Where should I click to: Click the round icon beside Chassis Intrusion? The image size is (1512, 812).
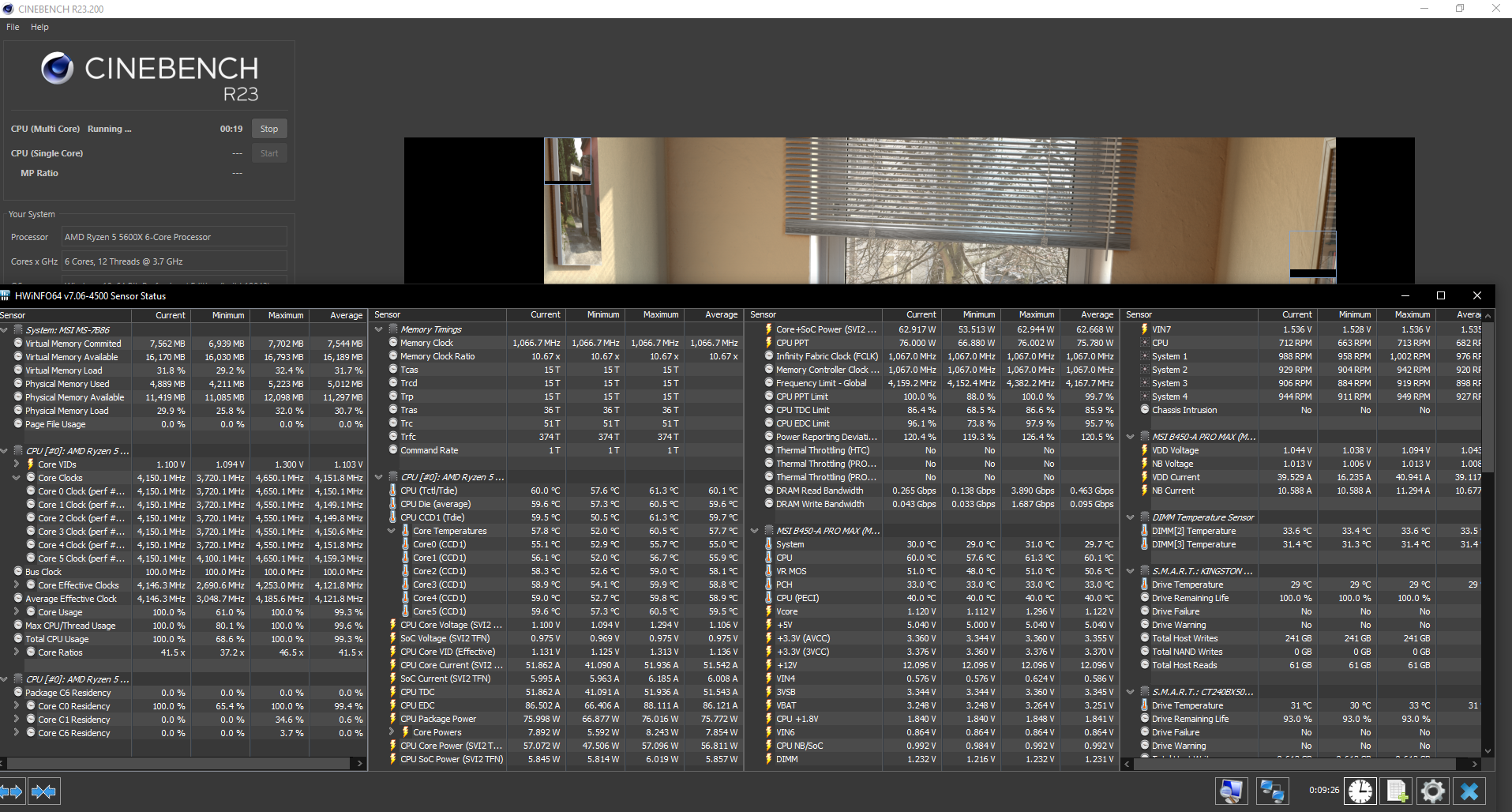coord(1145,410)
